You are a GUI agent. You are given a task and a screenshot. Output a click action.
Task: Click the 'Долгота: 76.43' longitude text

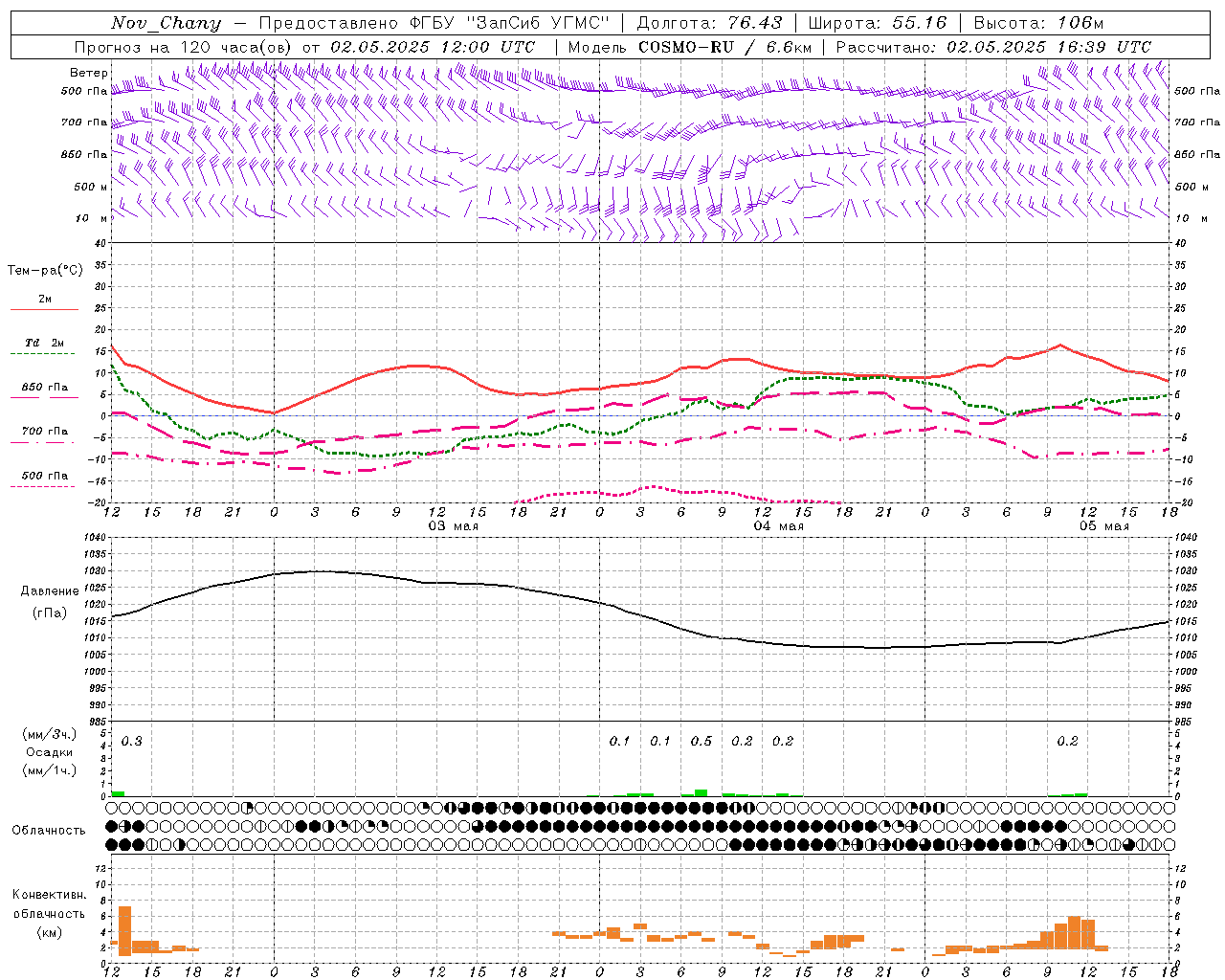[709, 23]
